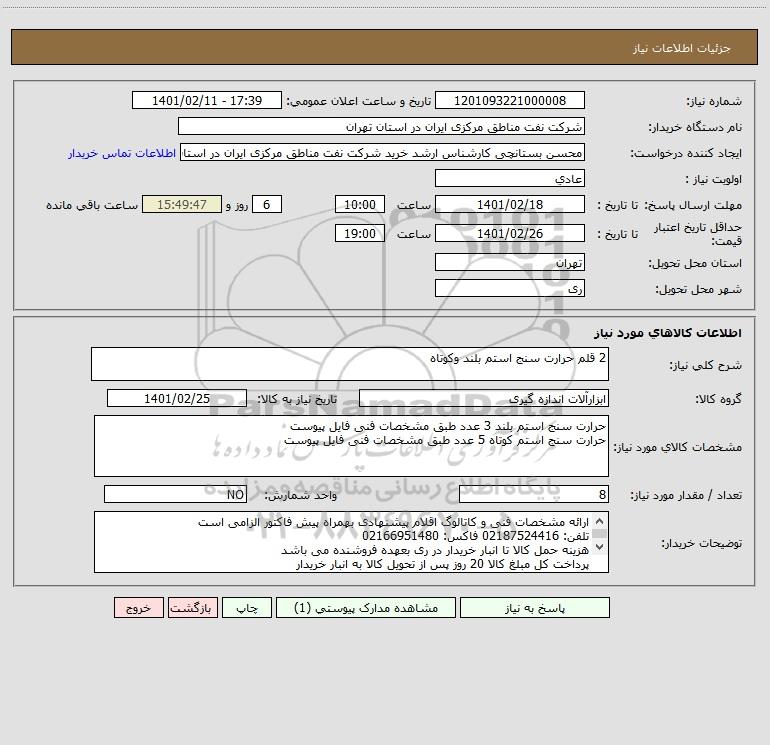
Task: Click goods group field ابزارآلات اندازه گیری
Action: 484,399
